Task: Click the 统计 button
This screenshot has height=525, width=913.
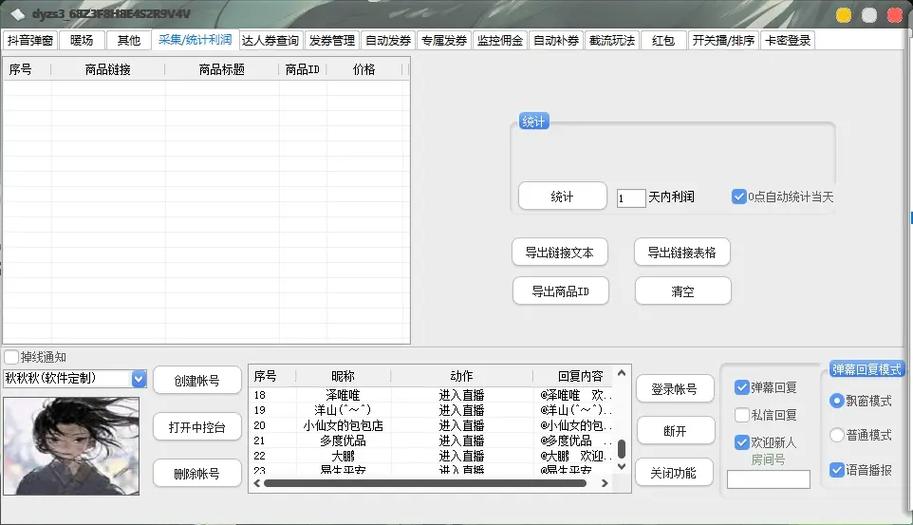Action: [x=562, y=197]
